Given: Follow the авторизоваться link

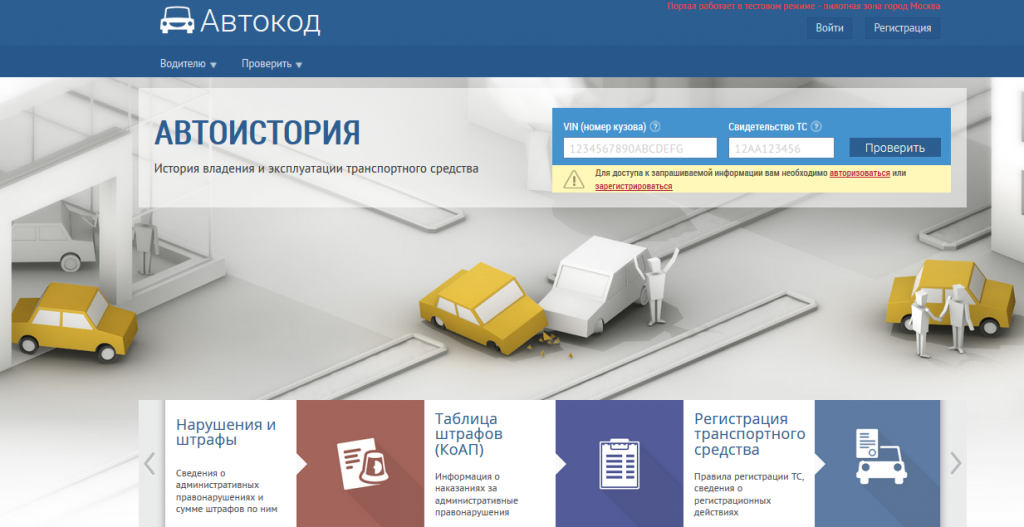Looking at the screenshot, I should coord(859,173).
